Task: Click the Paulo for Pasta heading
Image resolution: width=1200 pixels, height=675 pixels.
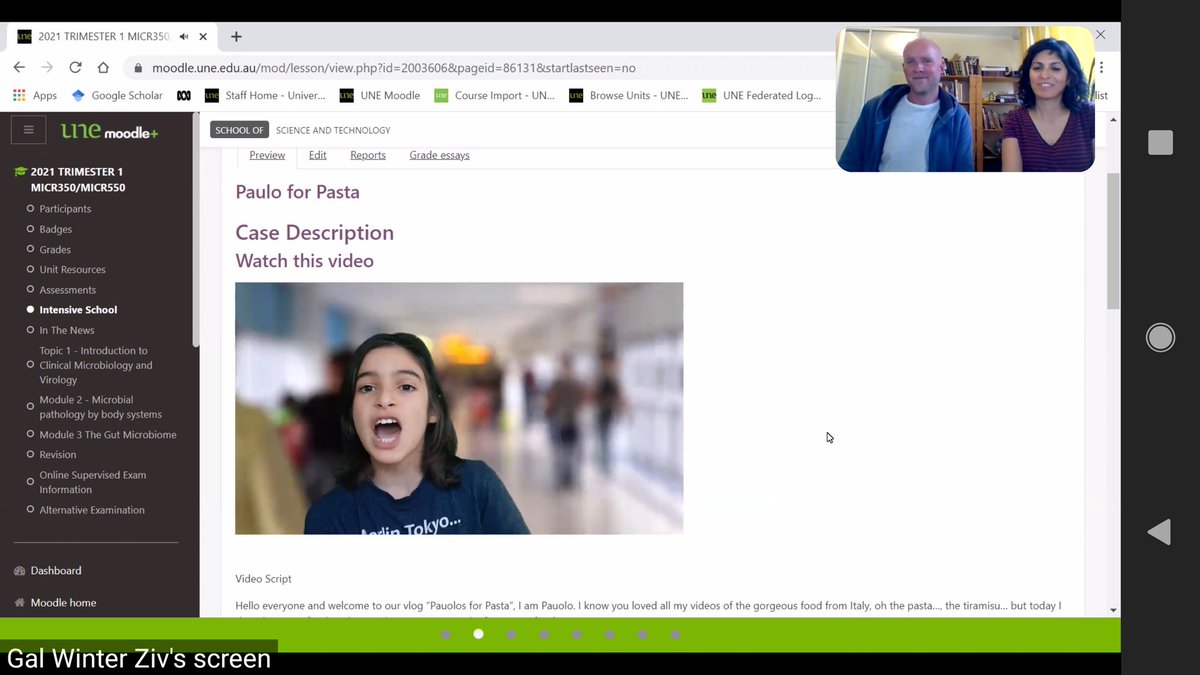Action: (297, 192)
